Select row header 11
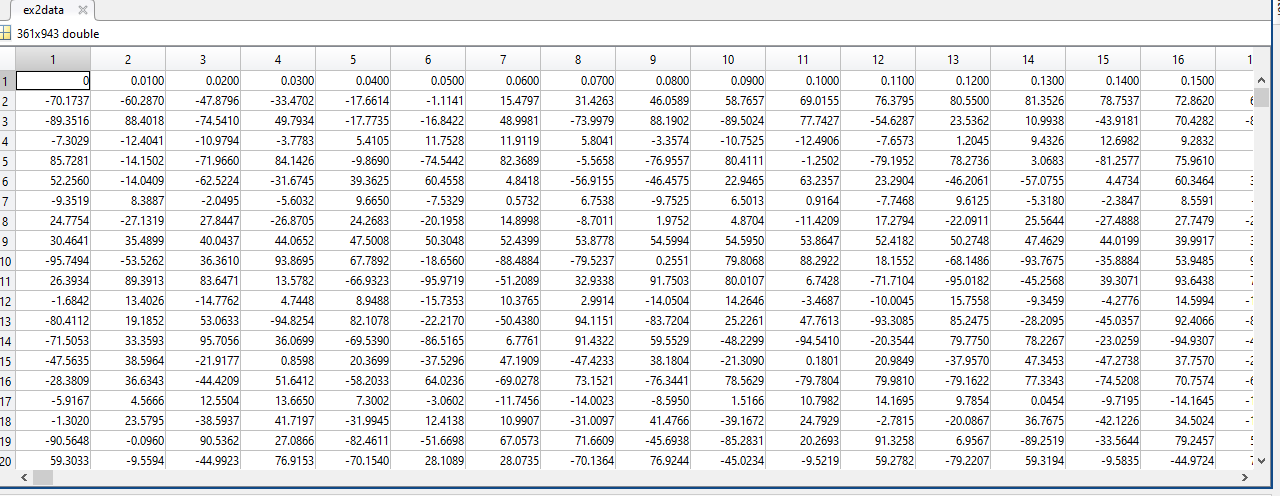Screen dimensions: 1280x496 [x=8, y=281]
